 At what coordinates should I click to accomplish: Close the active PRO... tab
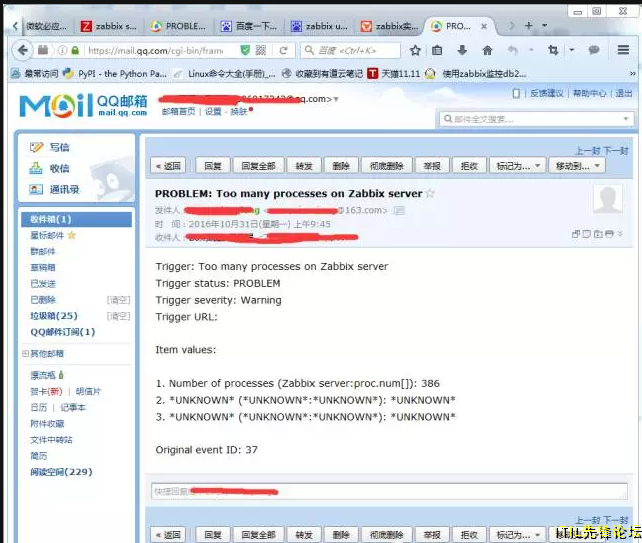(484, 26)
